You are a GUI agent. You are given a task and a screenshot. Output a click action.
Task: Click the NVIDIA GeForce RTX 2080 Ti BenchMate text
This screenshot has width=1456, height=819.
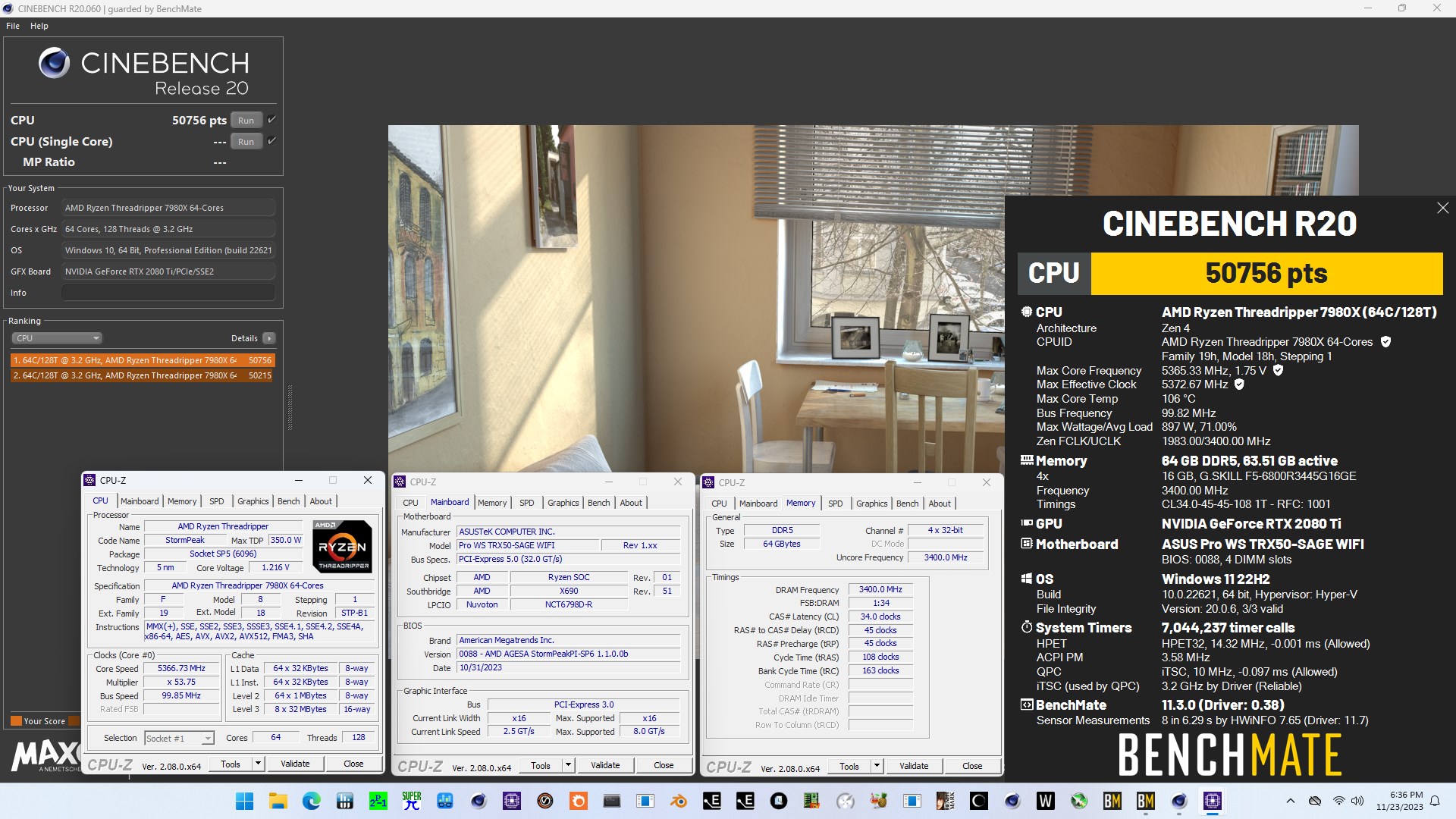(x=1251, y=524)
